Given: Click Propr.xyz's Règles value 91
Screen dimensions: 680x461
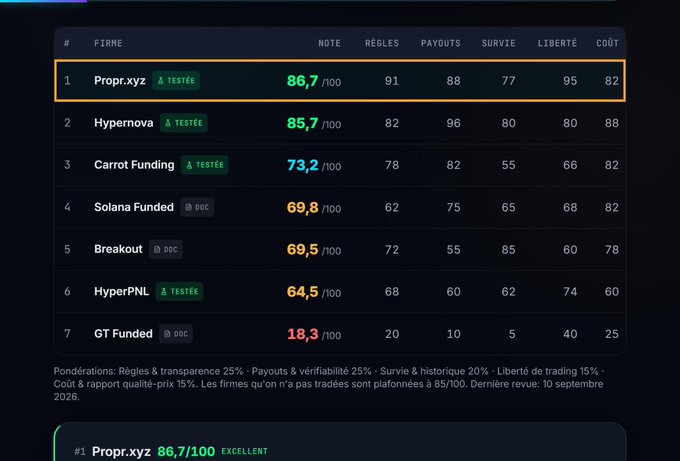Looking at the screenshot, I should tap(392, 81).
